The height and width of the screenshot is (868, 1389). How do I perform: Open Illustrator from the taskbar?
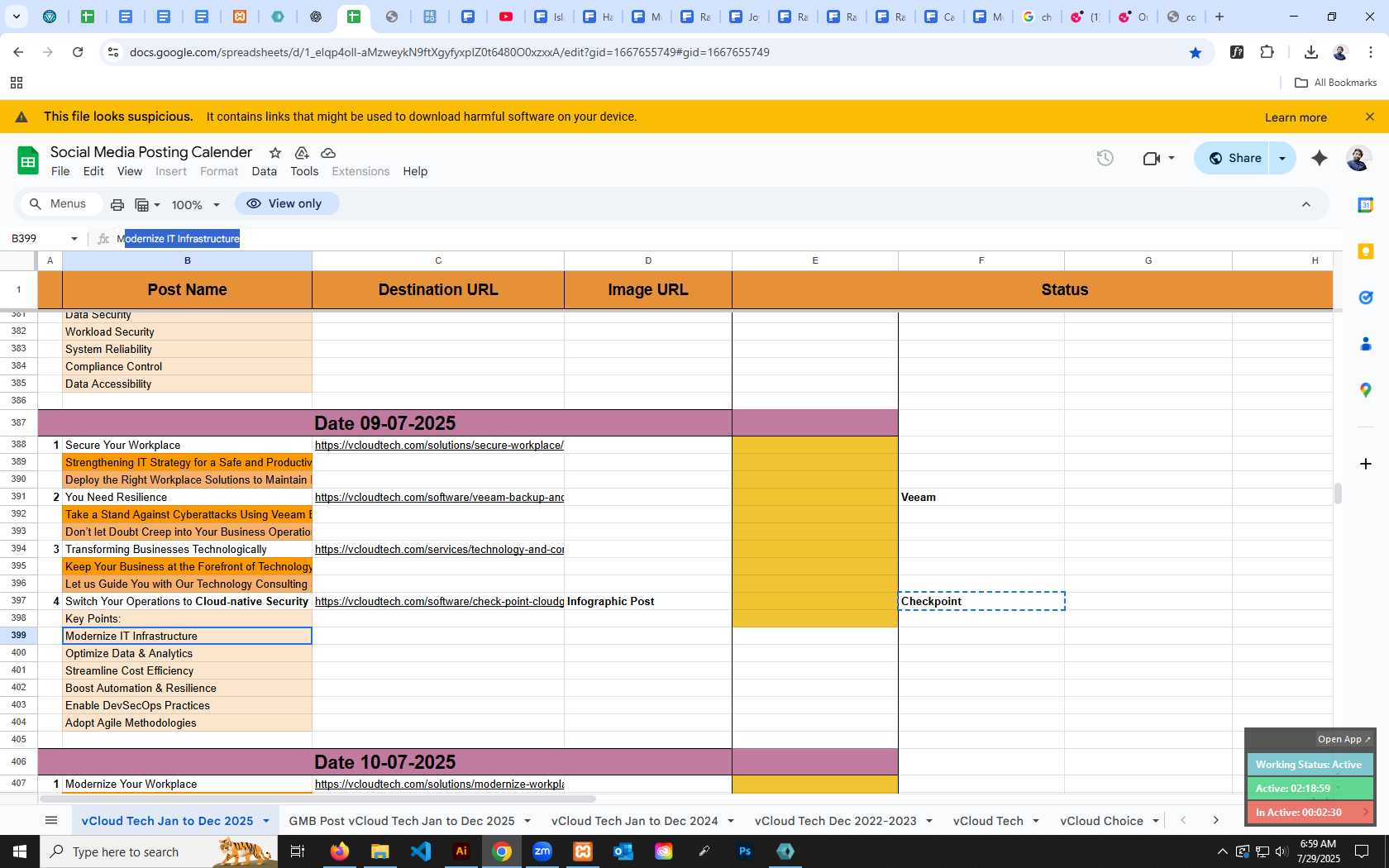461,851
